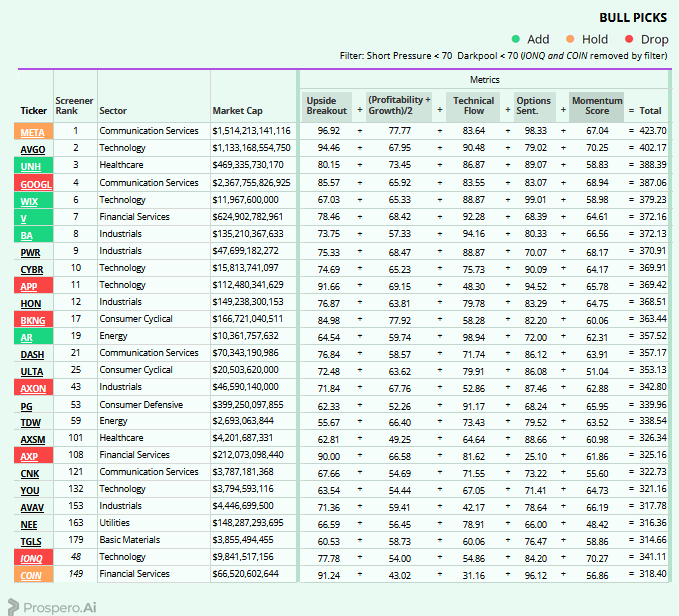
Task: Click AXP upside breakout value 90.00
Action: click(x=329, y=456)
